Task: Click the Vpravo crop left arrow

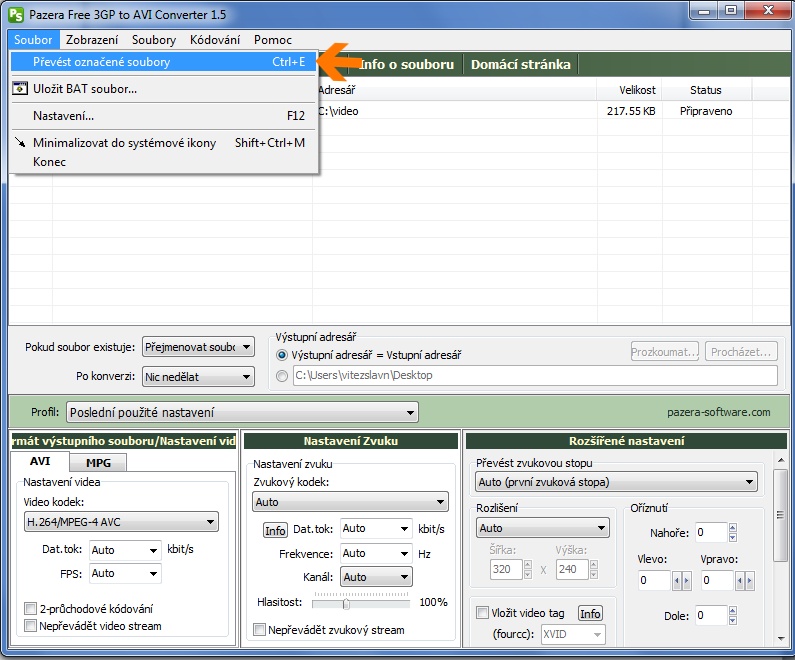Action: (x=740, y=581)
